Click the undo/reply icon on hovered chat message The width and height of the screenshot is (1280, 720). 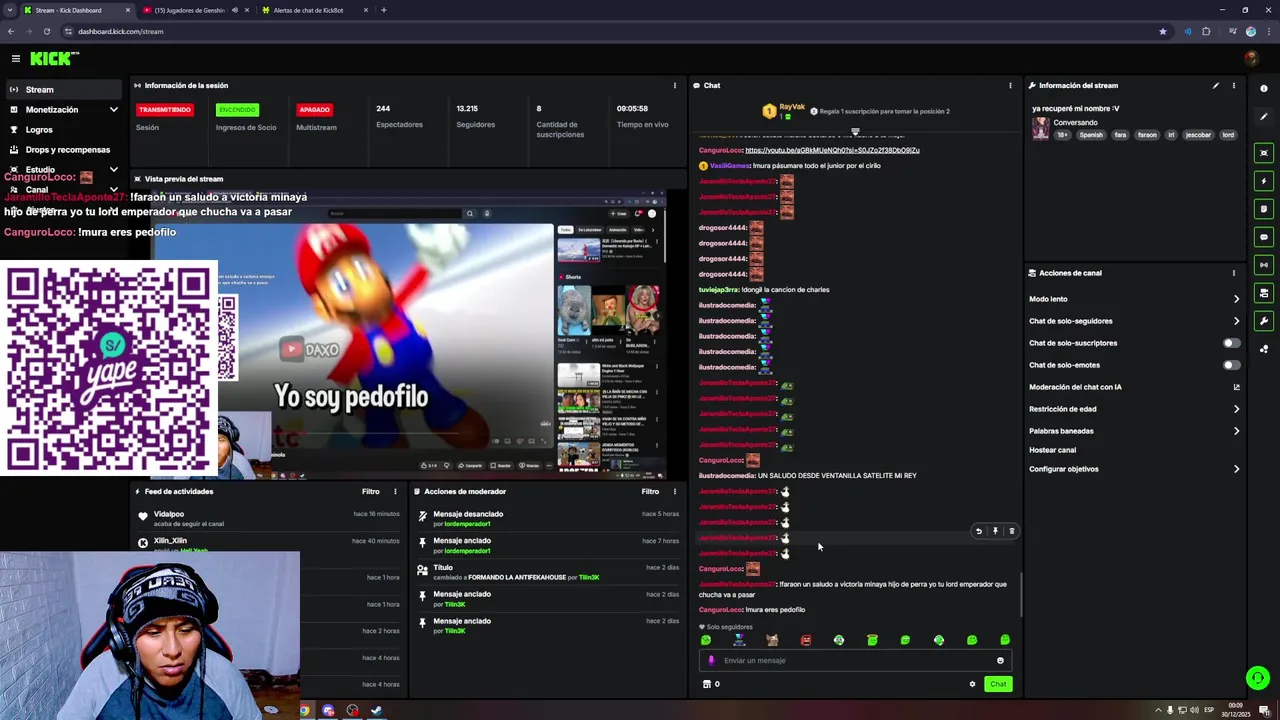point(979,532)
